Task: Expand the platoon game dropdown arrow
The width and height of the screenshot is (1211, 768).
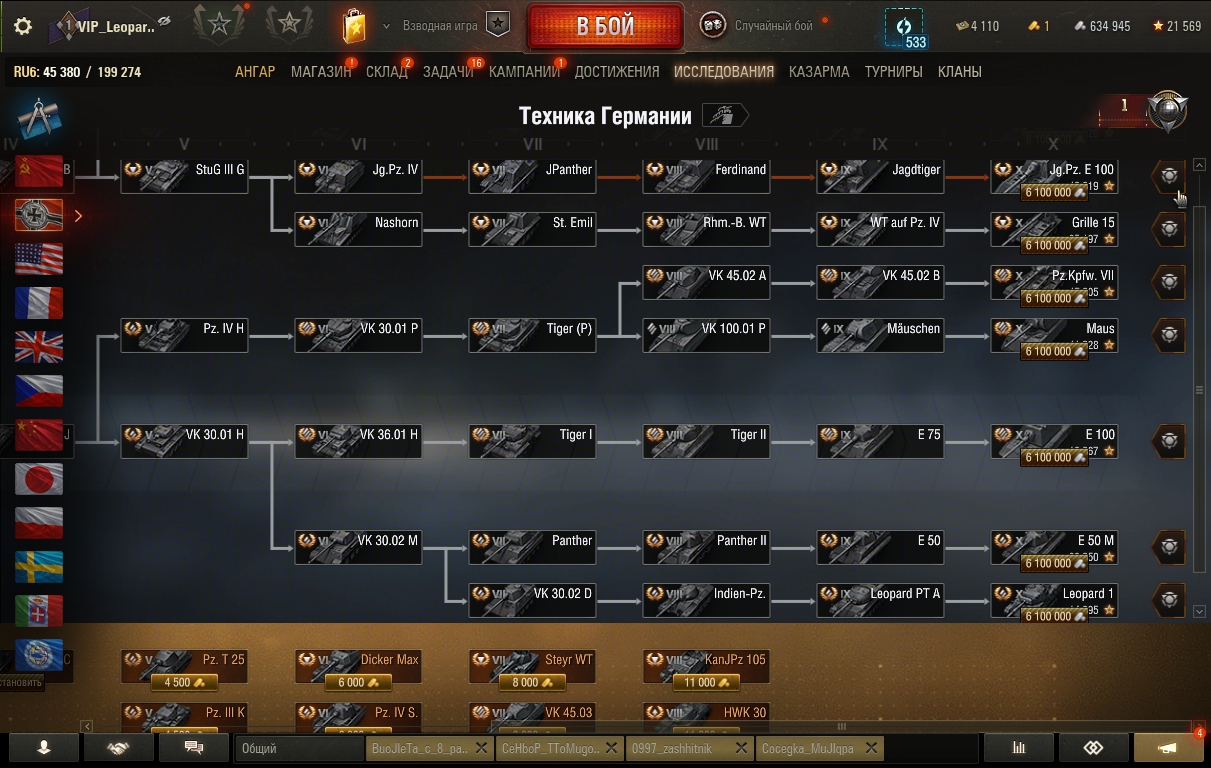Action: [387, 26]
